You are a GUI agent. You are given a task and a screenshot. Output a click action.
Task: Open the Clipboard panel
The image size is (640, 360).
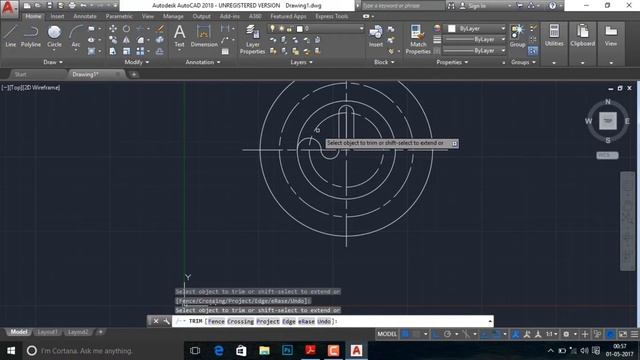(x=582, y=36)
